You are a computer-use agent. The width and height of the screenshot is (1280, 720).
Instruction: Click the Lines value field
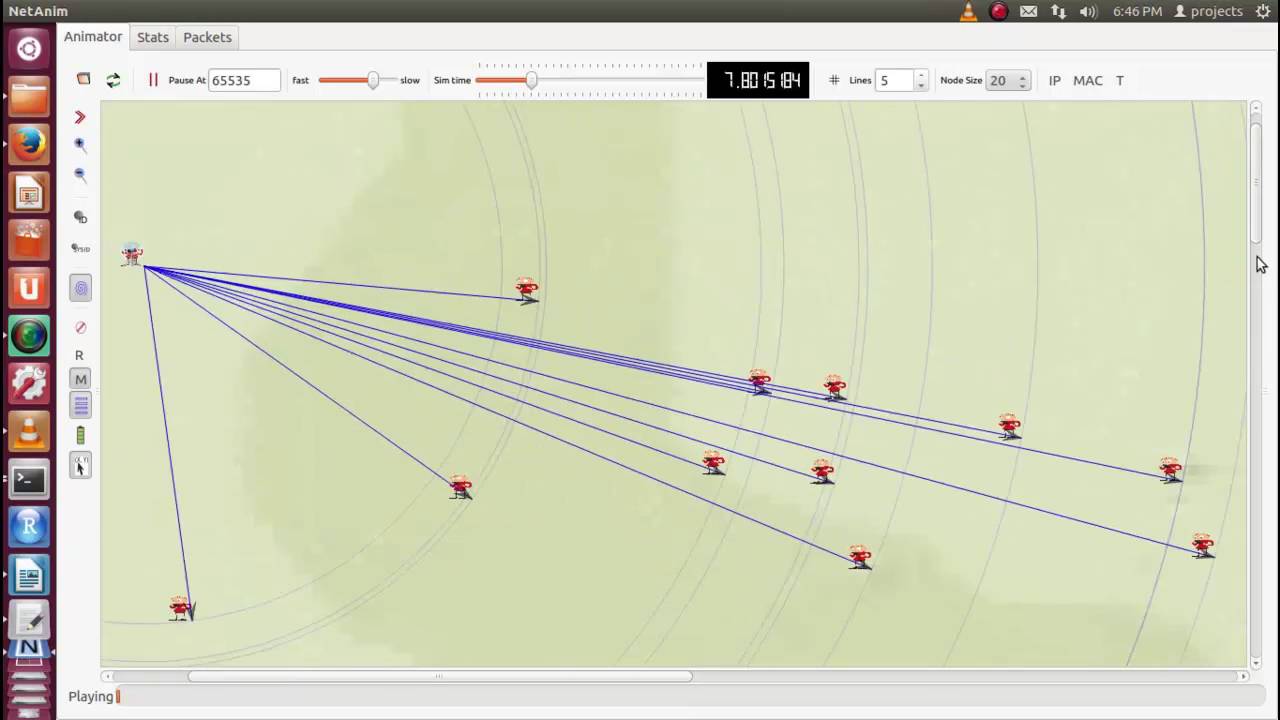(894, 80)
